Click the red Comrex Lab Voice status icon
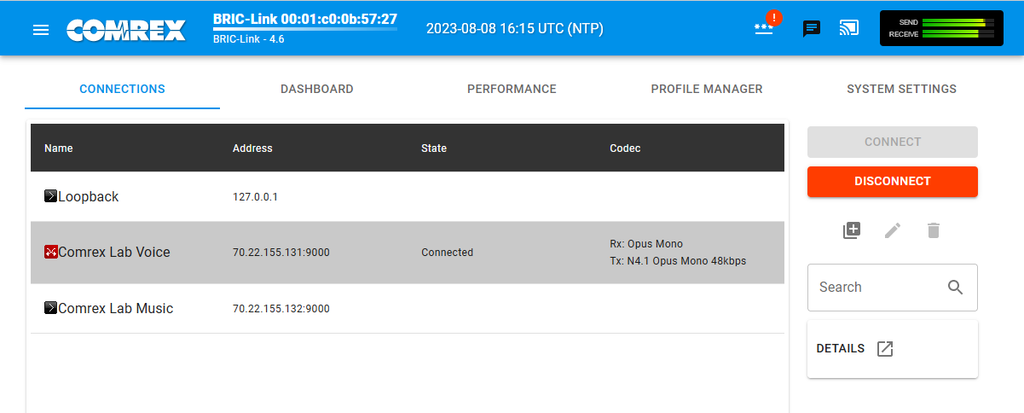 51,252
